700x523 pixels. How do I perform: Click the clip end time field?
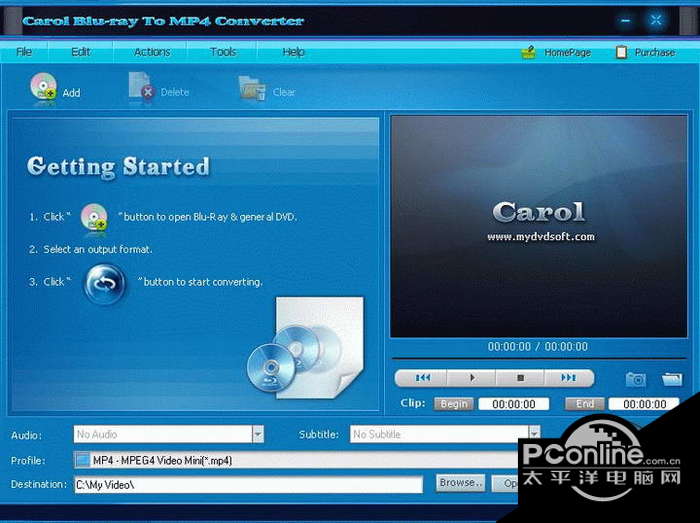(644, 404)
